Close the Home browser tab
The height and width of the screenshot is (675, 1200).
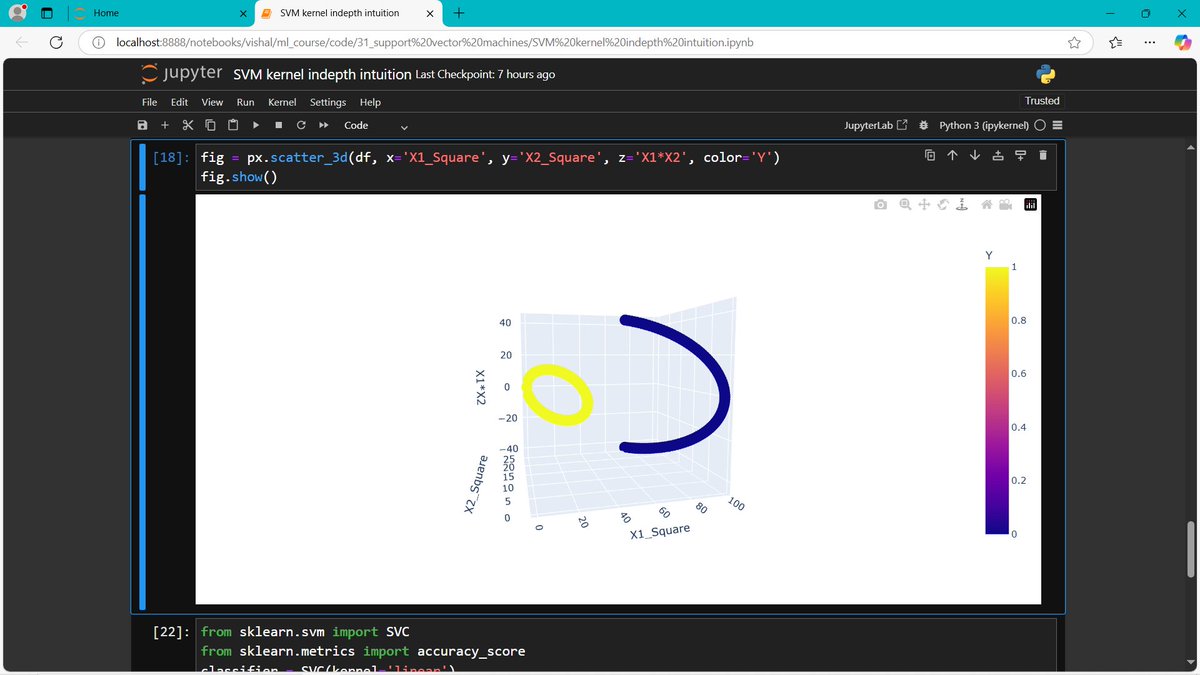click(243, 13)
